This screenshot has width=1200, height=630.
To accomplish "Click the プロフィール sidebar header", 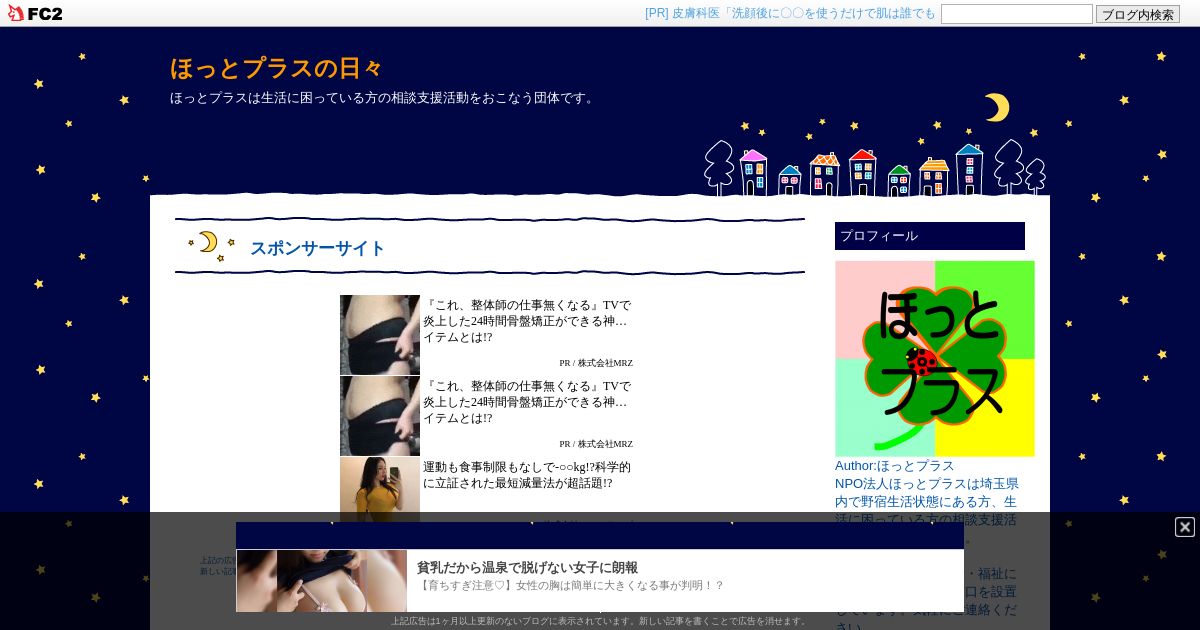I will tap(930, 236).
